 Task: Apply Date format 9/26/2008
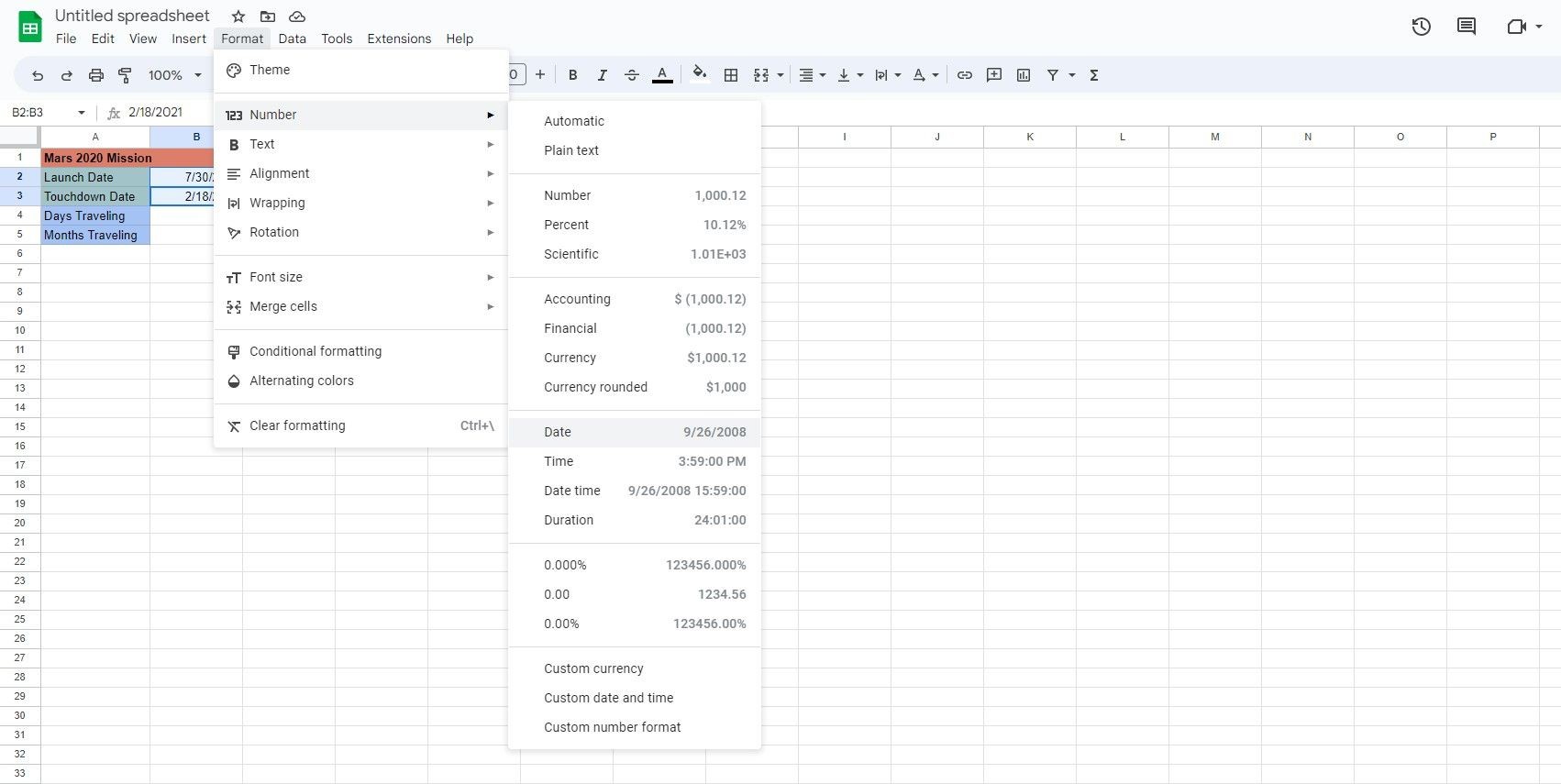click(635, 432)
